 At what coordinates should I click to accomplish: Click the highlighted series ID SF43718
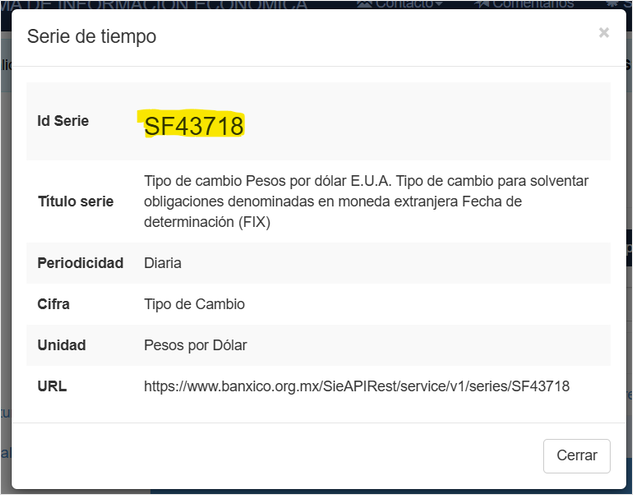194,126
